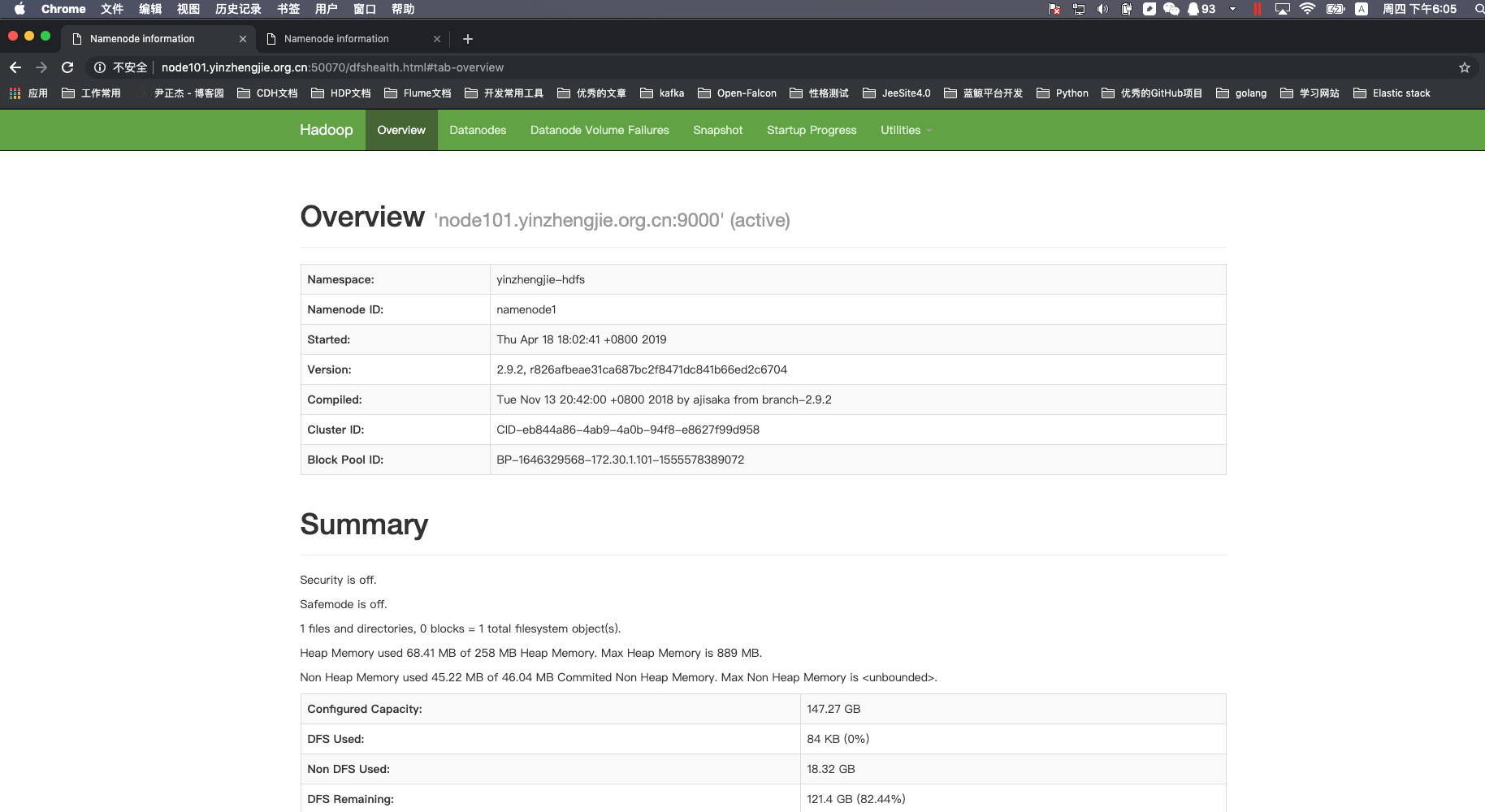Open the Snapshot tab
This screenshot has width=1485, height=812.
717,130
